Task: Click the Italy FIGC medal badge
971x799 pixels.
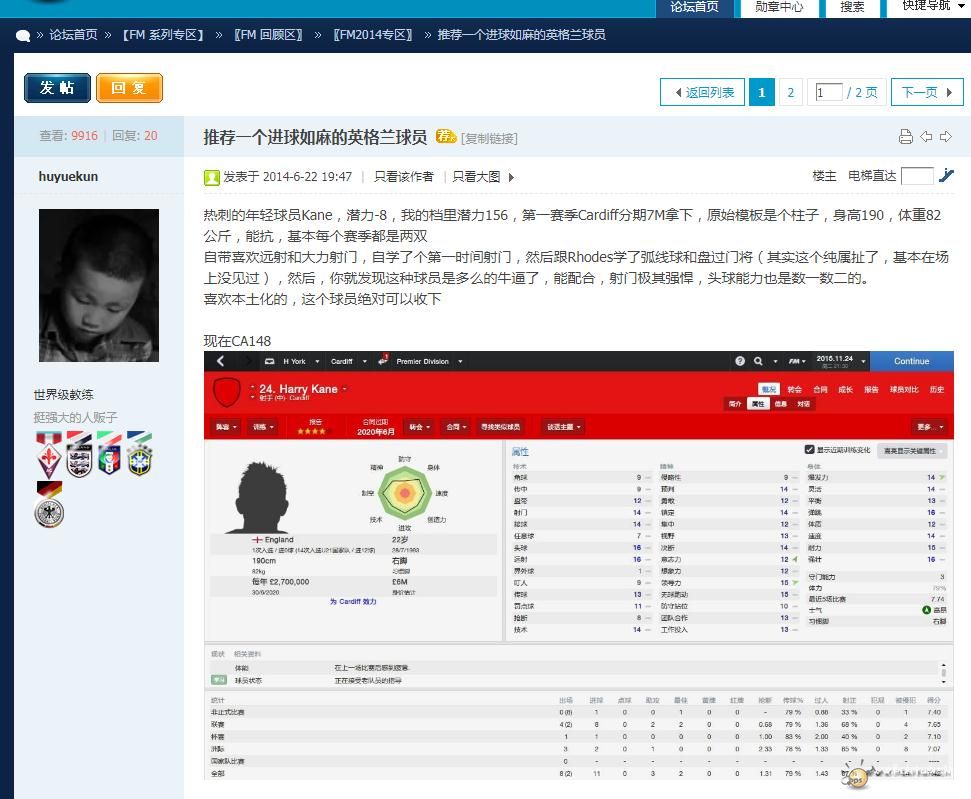Action: point(109,455)
